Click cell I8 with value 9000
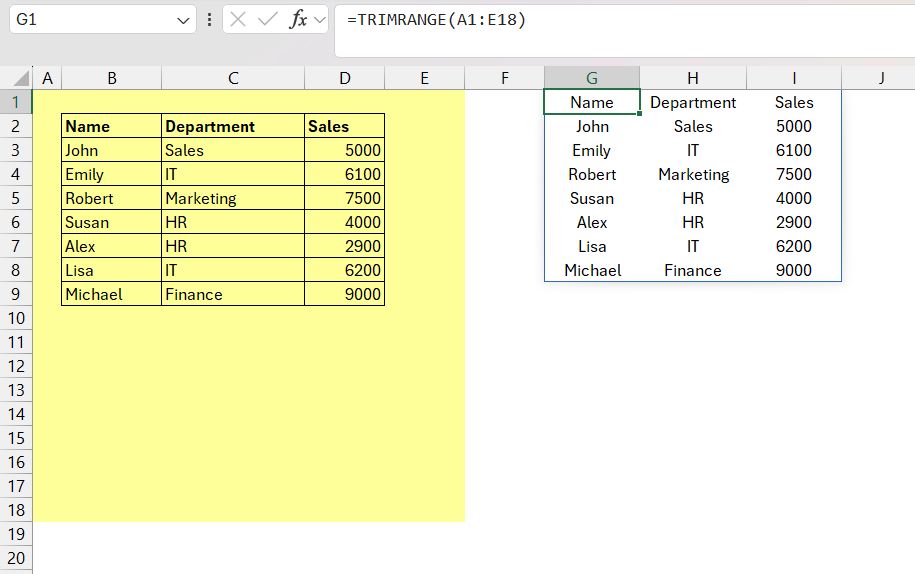 pyautogui.click(x=794, y=270)
